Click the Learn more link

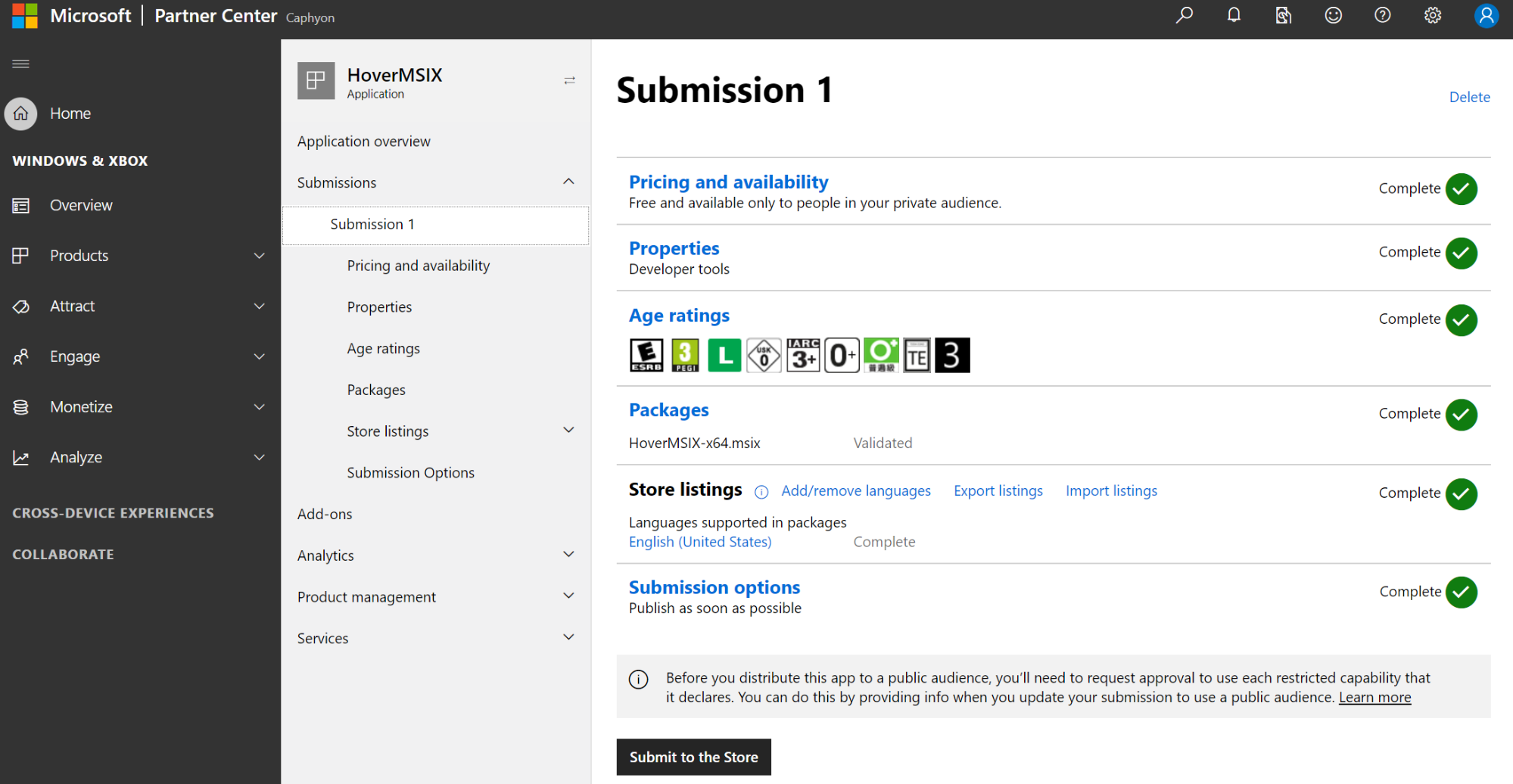click(x=1375, y=698)
